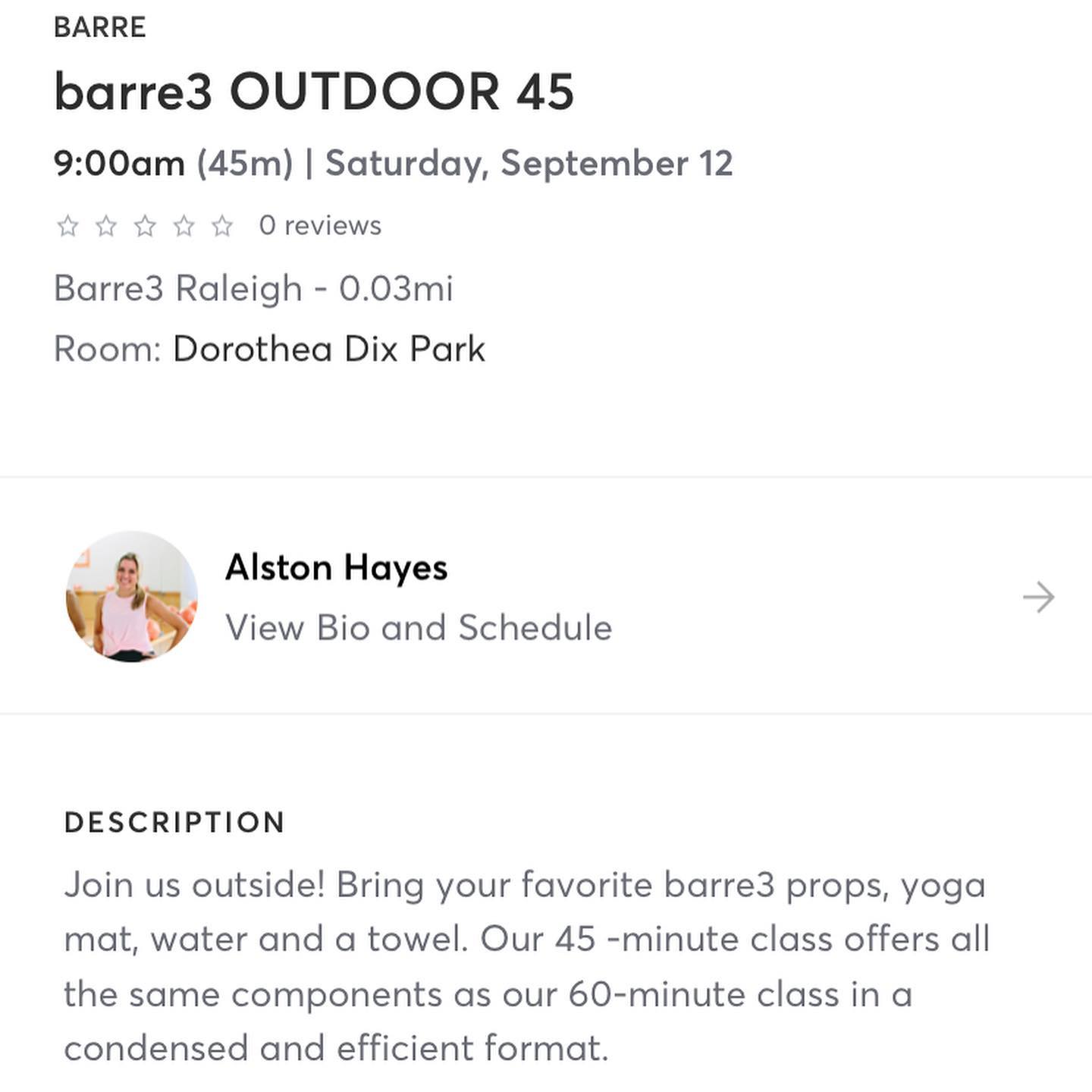Viewport: 1092px width, 1092px height.
Task: Select the third rating star
Action: [145, 226]
